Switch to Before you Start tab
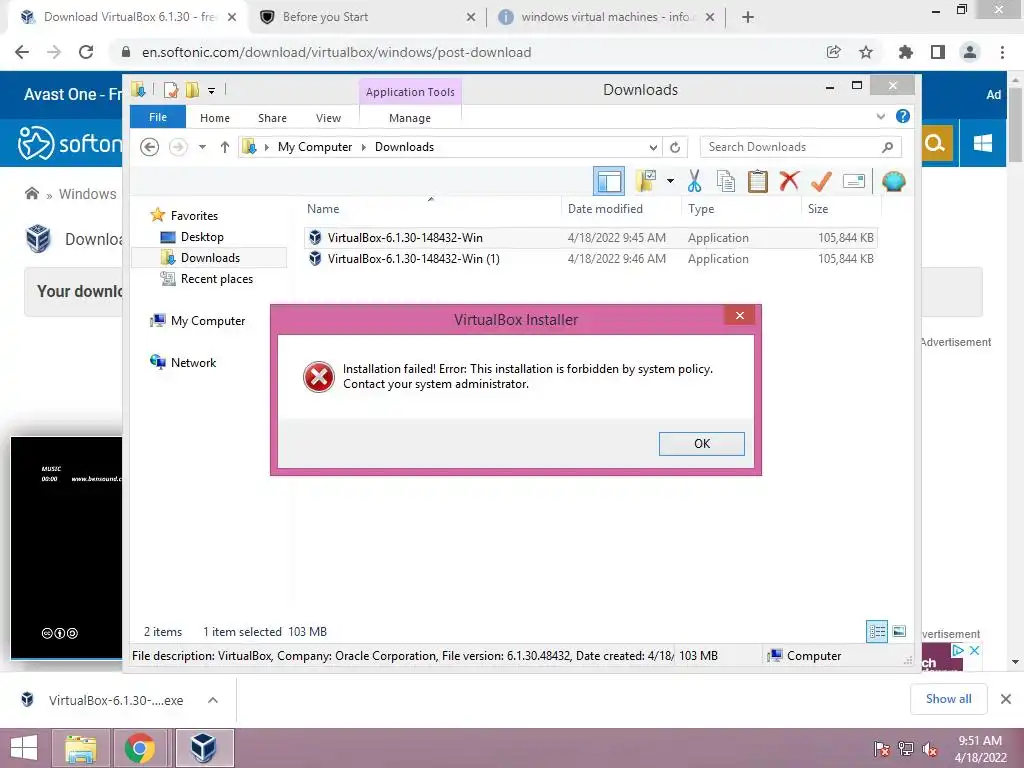The width and height of the screenshot is (1024, 768). click(x=368, y=17)
